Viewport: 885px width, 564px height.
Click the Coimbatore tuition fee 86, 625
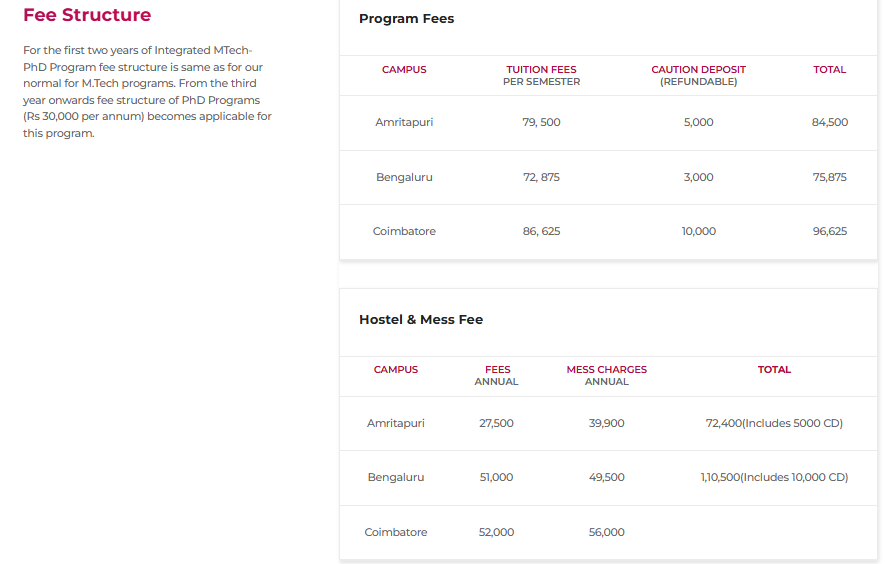[541, 231]
